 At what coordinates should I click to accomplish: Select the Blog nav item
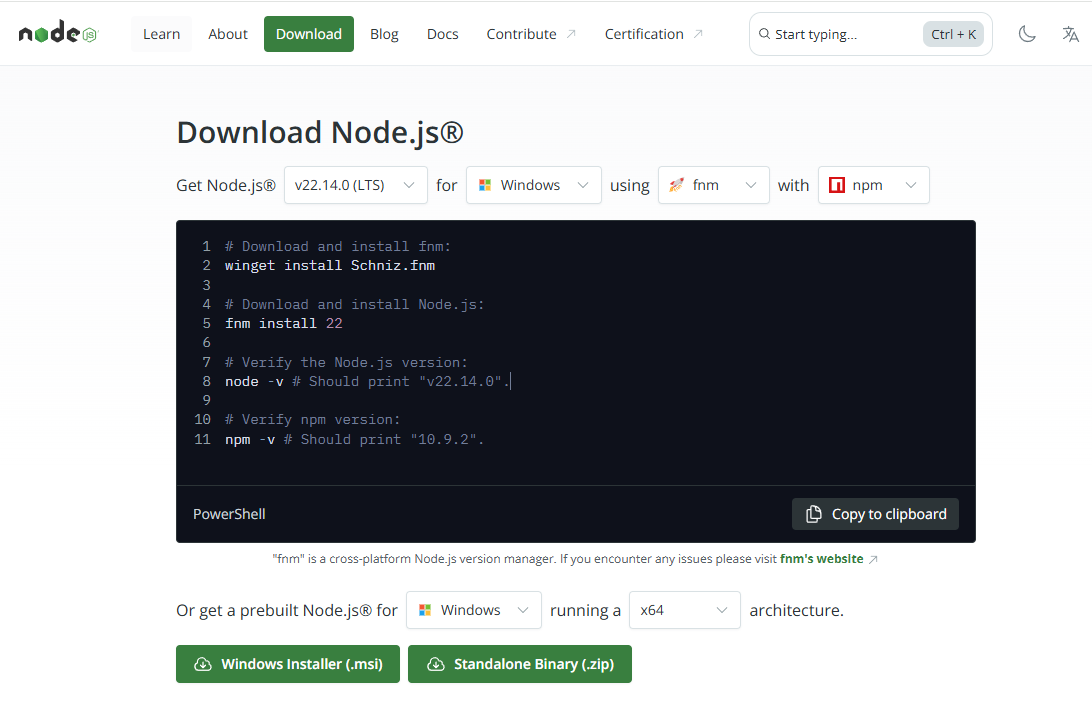pyautogui.click(x=384, y=34)
